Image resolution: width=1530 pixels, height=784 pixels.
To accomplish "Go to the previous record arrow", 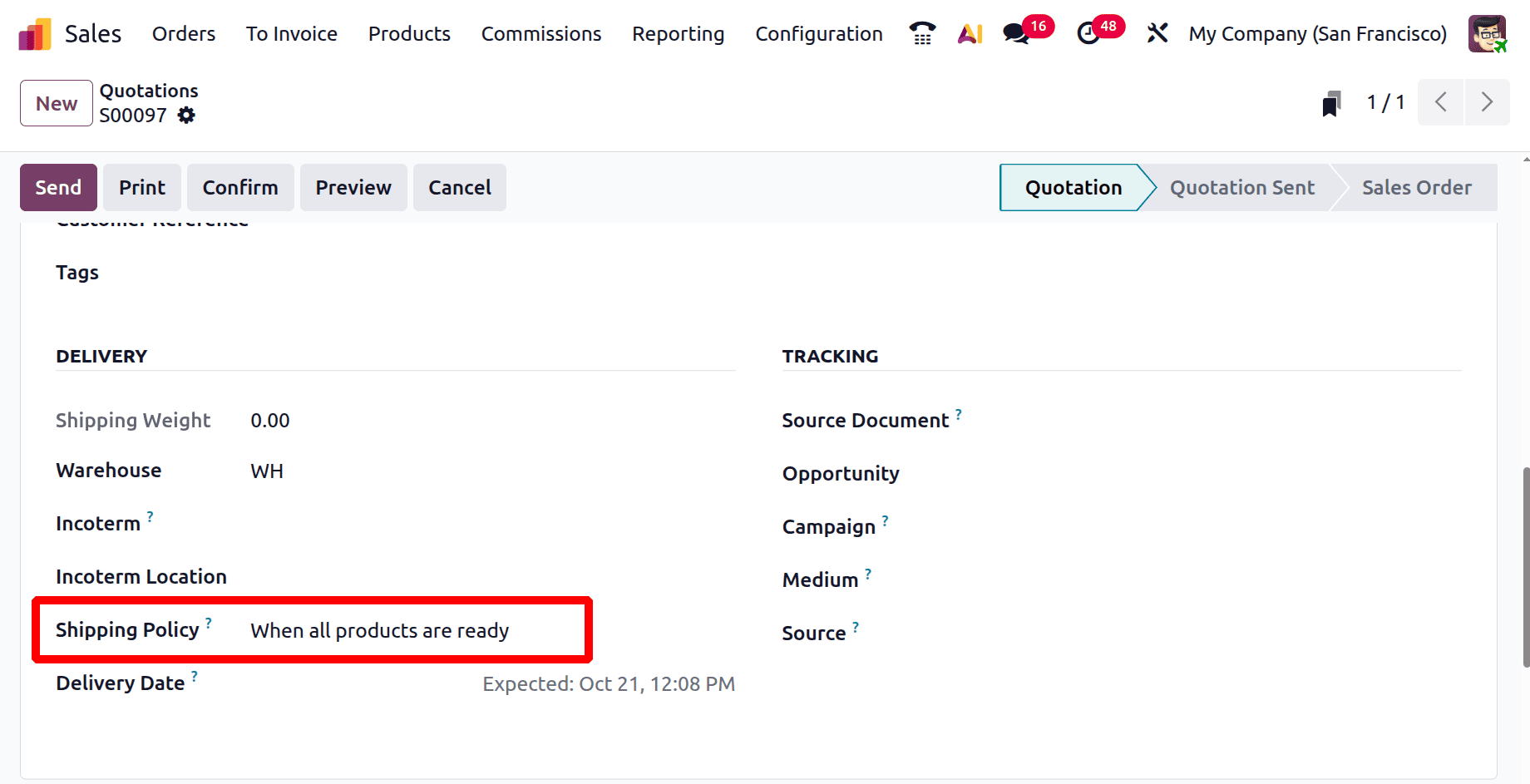I will click(x=1441, y=102).
